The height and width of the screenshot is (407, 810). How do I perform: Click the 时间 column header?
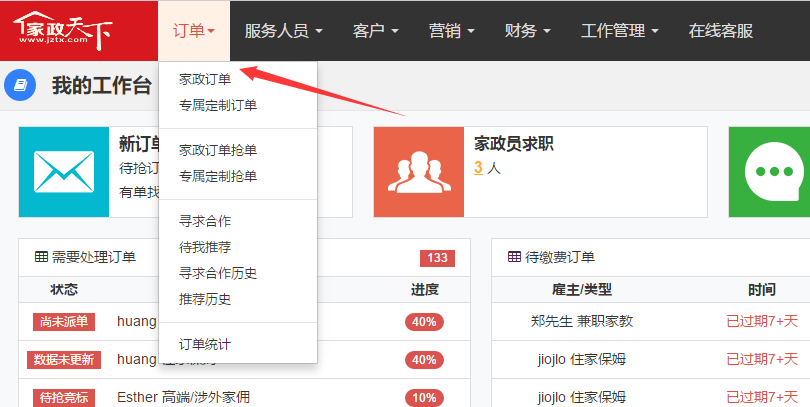[x=762, y=290]
